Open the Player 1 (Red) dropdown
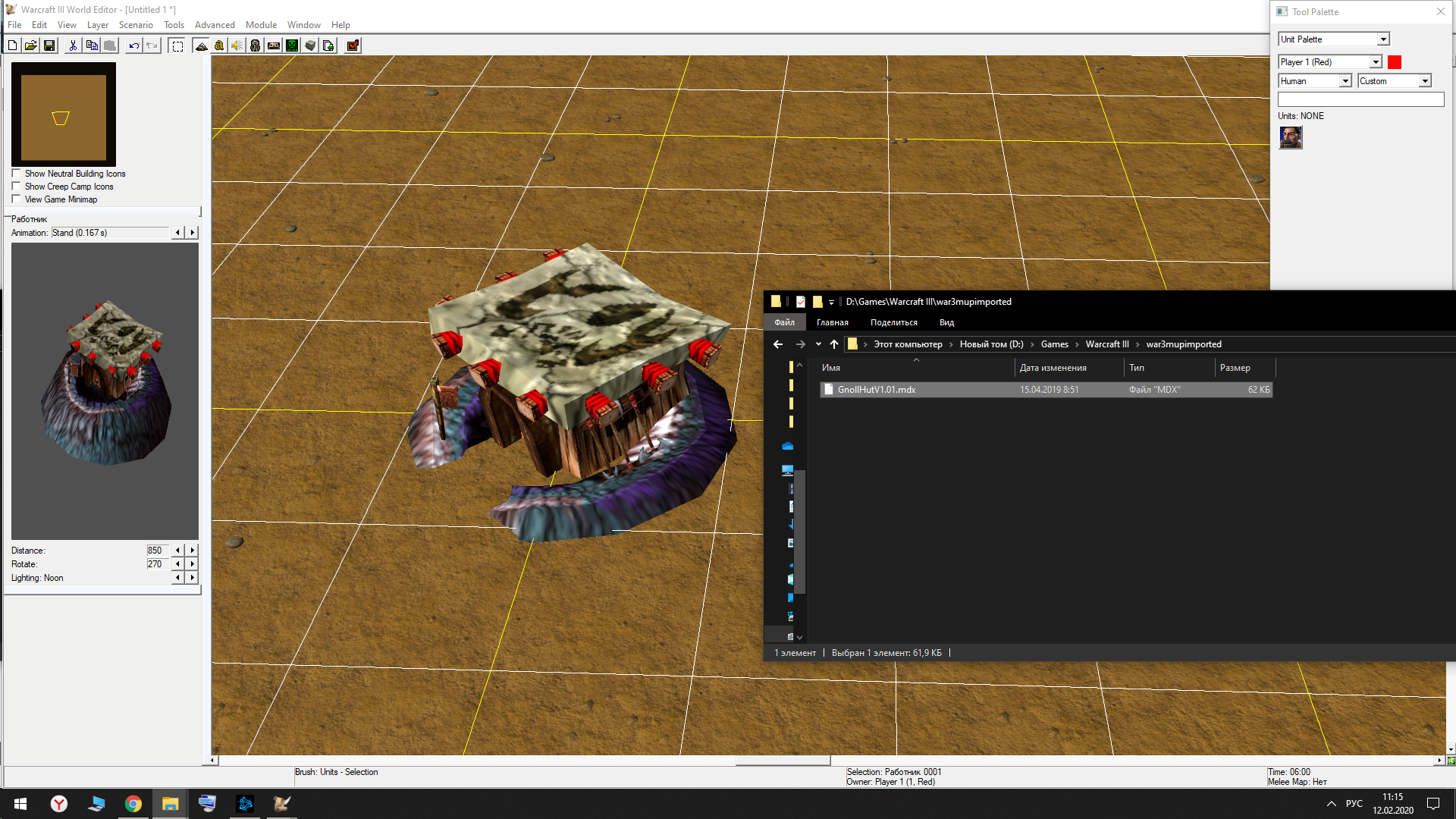This screenshot has height=819, width=1456. click(1376, 62)
